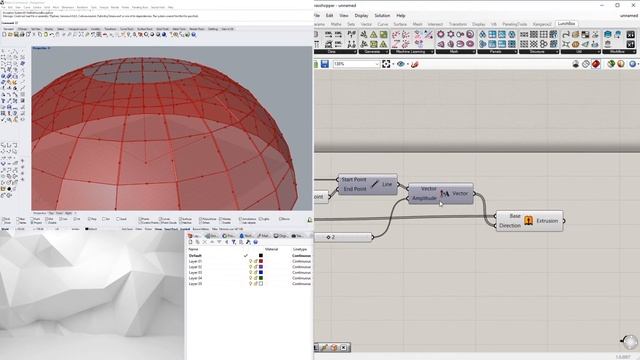Click the Filter icon in Layers toolbar
The image size is (640, 360).
(x=233, y=242)
